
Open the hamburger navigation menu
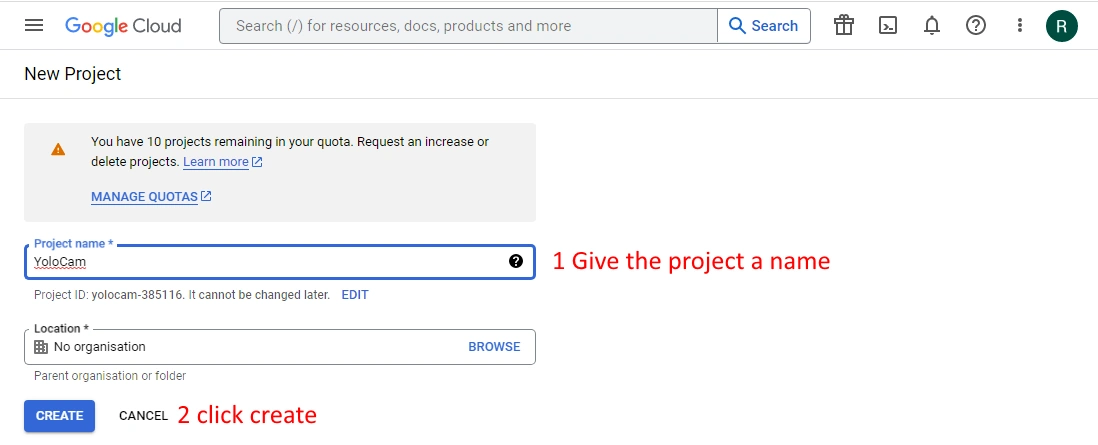point(34,26)
